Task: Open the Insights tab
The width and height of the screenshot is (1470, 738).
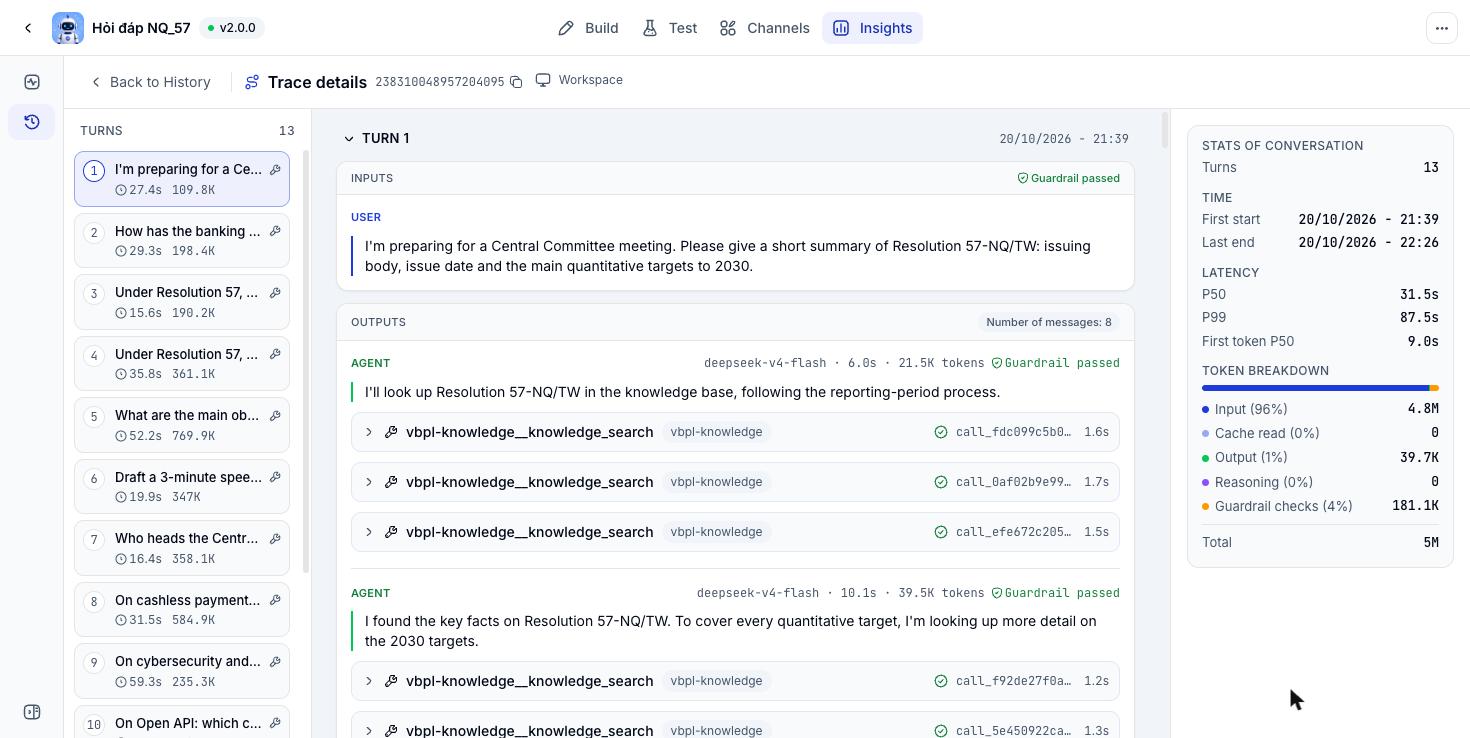Action: 873,28
